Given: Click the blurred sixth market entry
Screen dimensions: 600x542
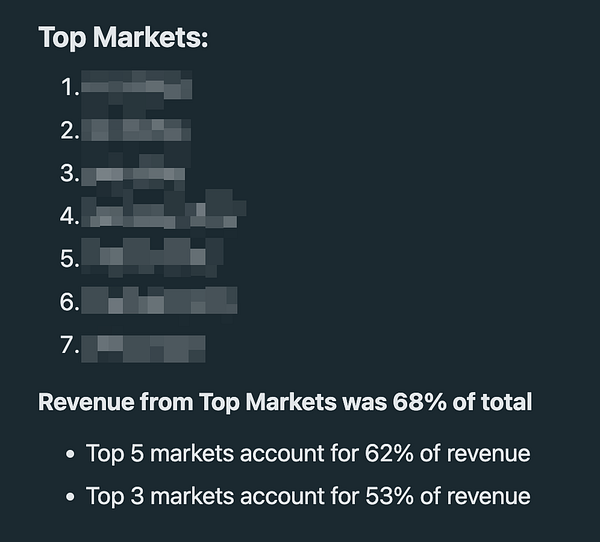Looking at the screenshot, I should tap(159, 300).
